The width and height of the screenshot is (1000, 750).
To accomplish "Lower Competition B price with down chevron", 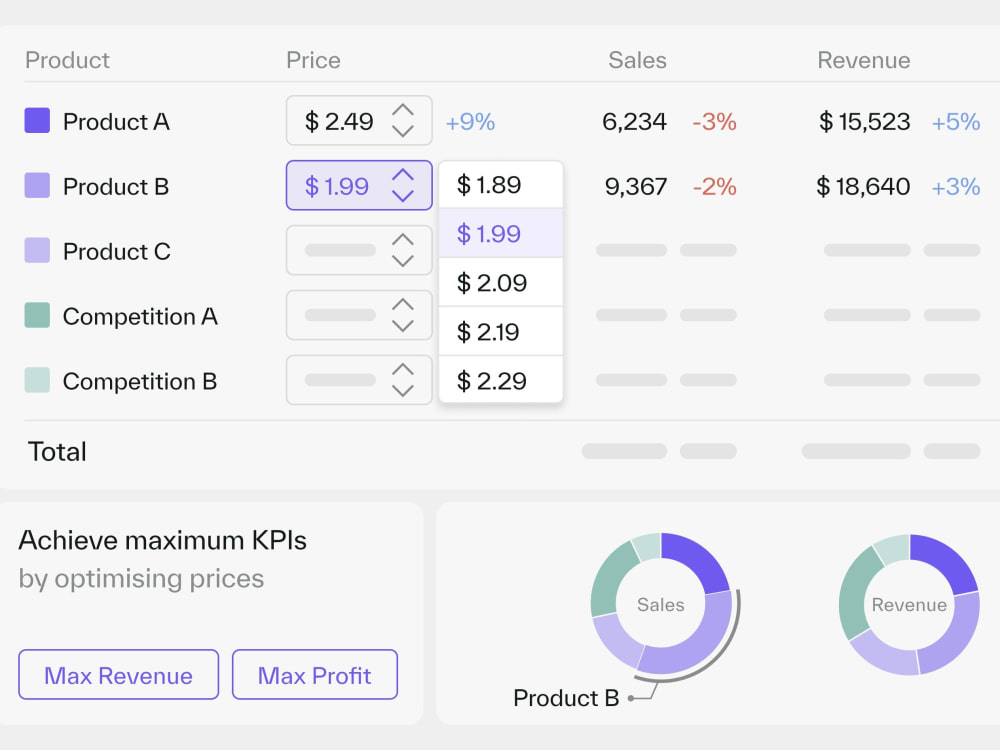I will click(x=402, y=391).
